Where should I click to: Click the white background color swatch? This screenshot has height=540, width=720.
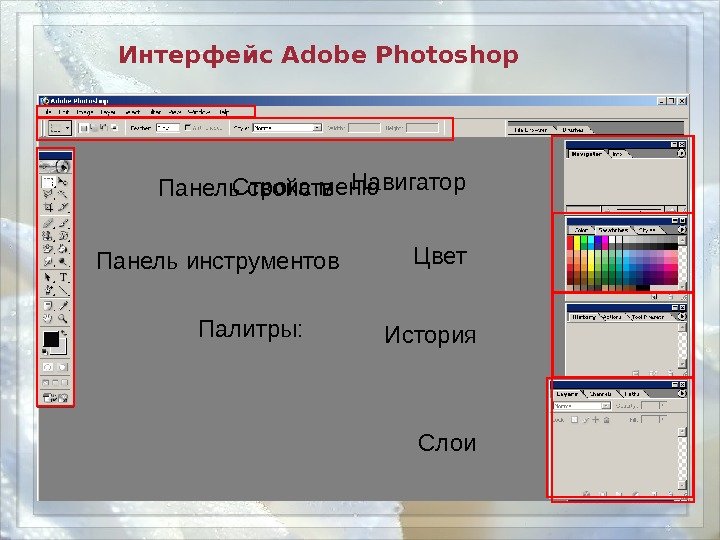[62, 349]
